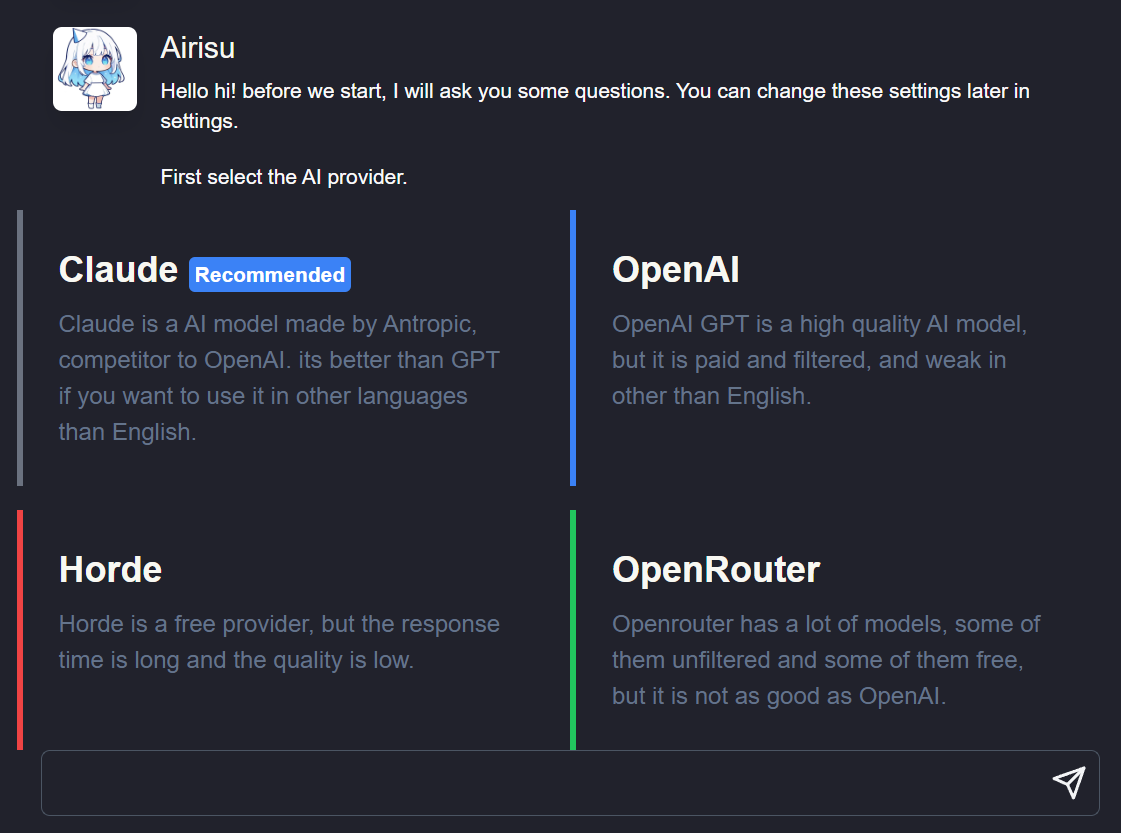Click the green accent bar beside OpenRouter
This screenshot has width=1121, height=833.
(x=573, y=630)
